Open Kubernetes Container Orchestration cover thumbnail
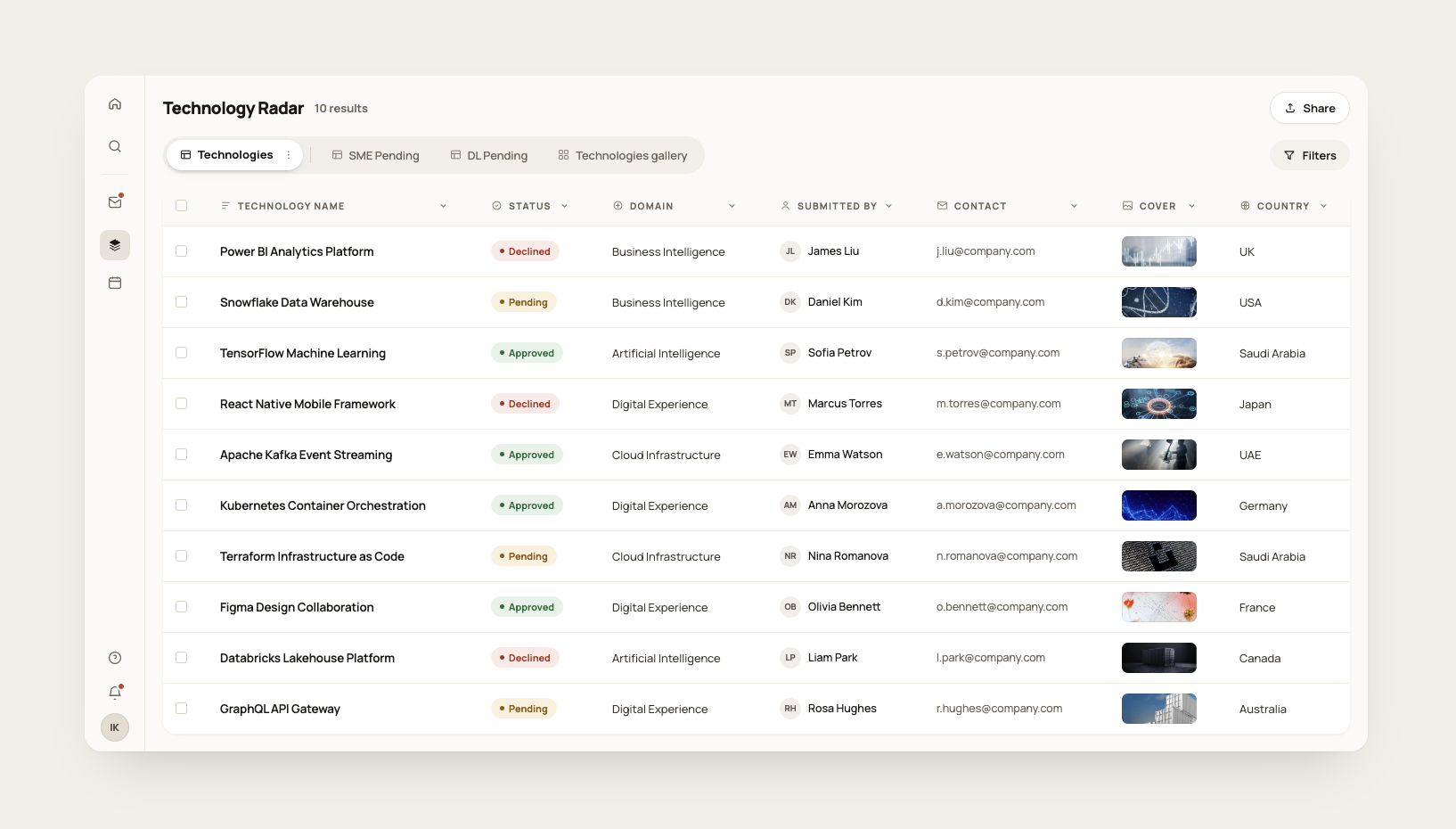1456x829 pixels. pos(1158,505)
